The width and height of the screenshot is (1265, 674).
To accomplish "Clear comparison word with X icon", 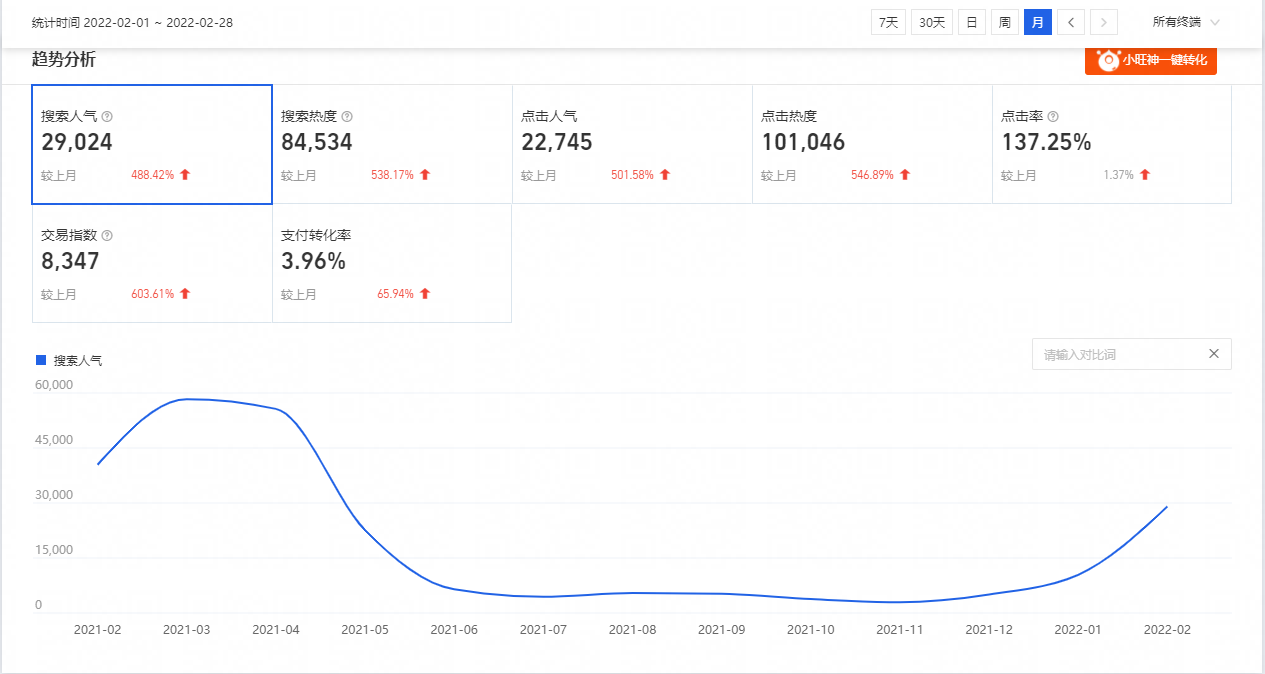I will click(x=1214, y=354).
